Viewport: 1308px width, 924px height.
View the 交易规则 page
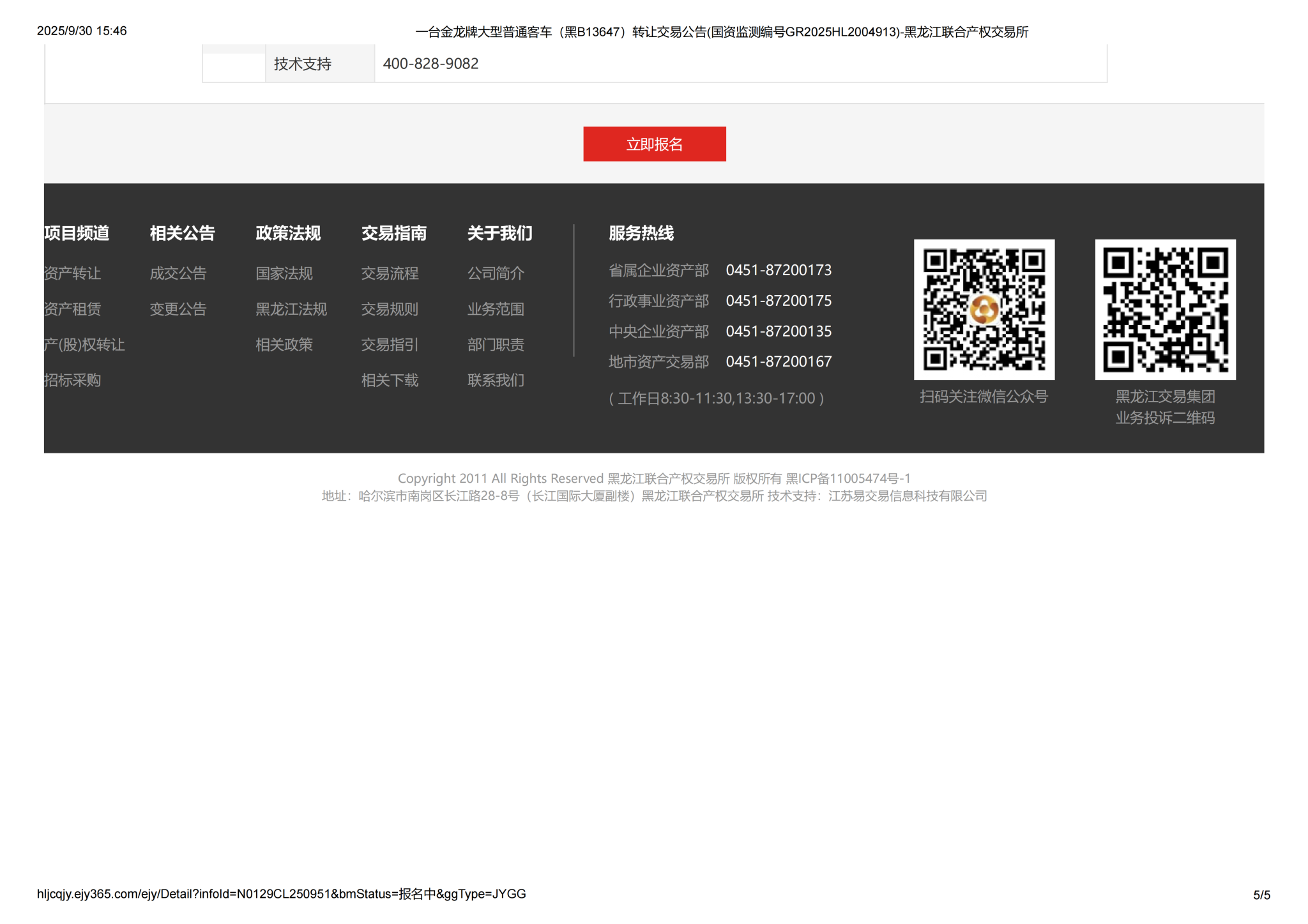click(390, 309)
